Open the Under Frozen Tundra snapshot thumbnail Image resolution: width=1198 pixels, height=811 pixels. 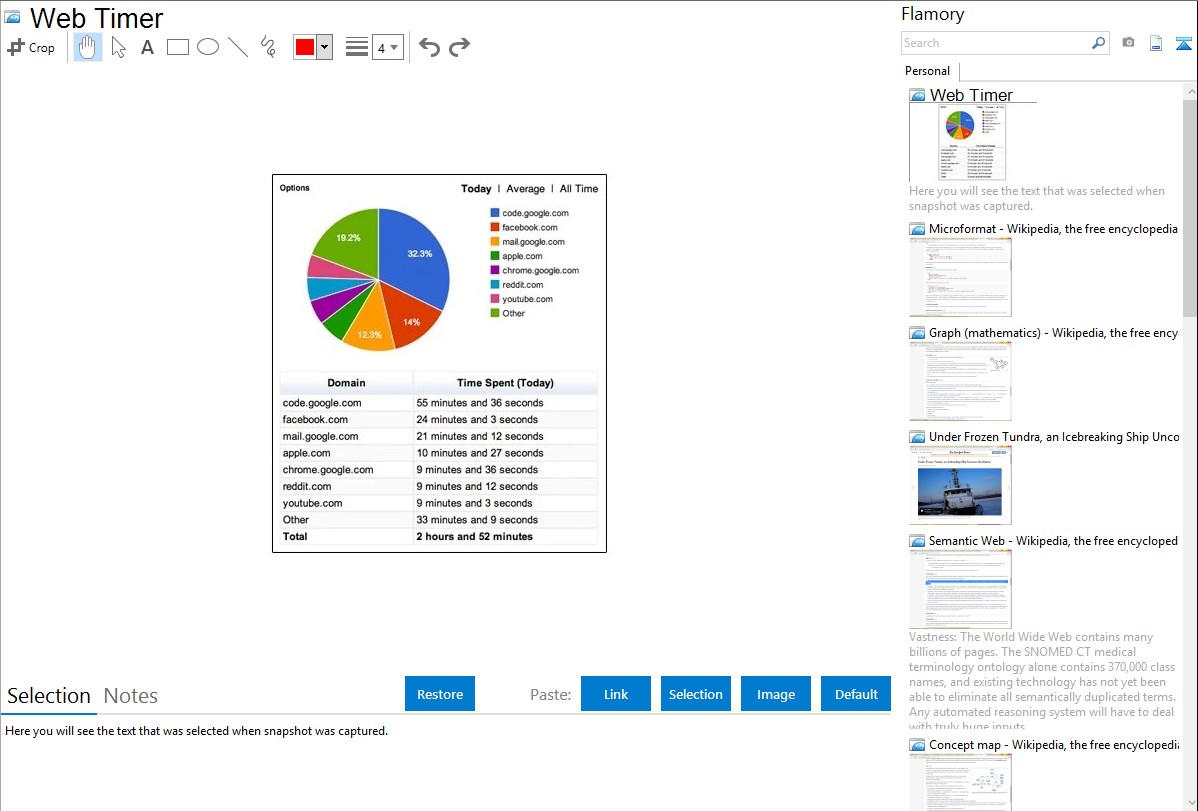(x=960, y=485)
